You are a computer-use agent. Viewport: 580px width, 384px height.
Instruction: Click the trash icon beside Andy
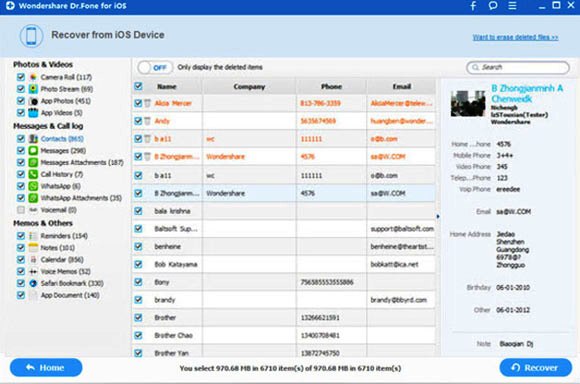147,121
